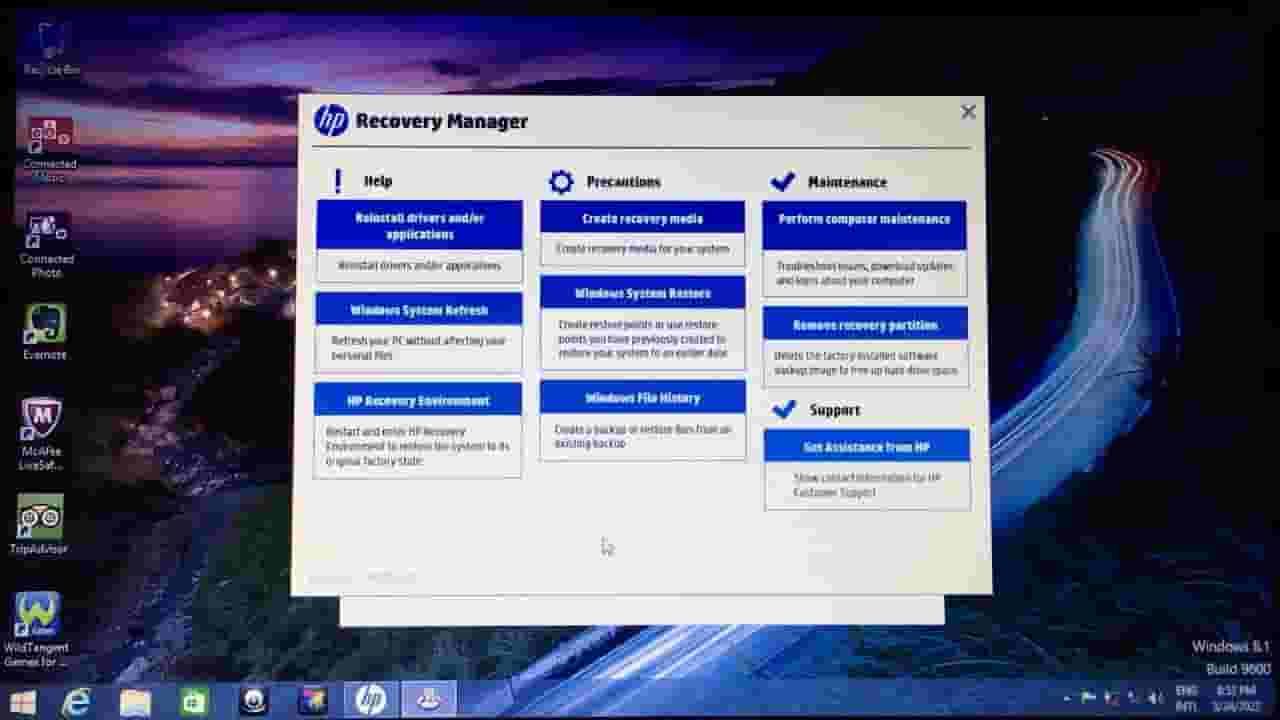Choose Reinstall drivers and/or applications
The image size is (1280, 720).
(419, 226)
